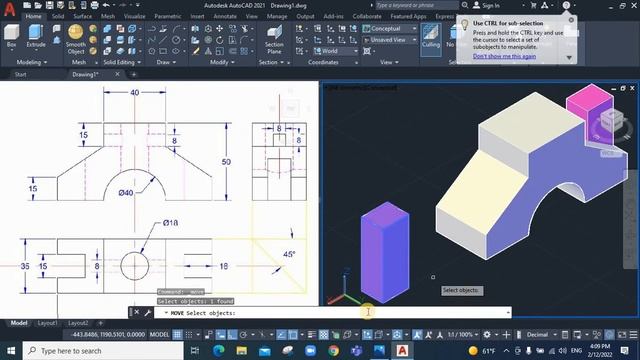
Task: Switch to the Surface ribbon tab
Action: (82, 16)
